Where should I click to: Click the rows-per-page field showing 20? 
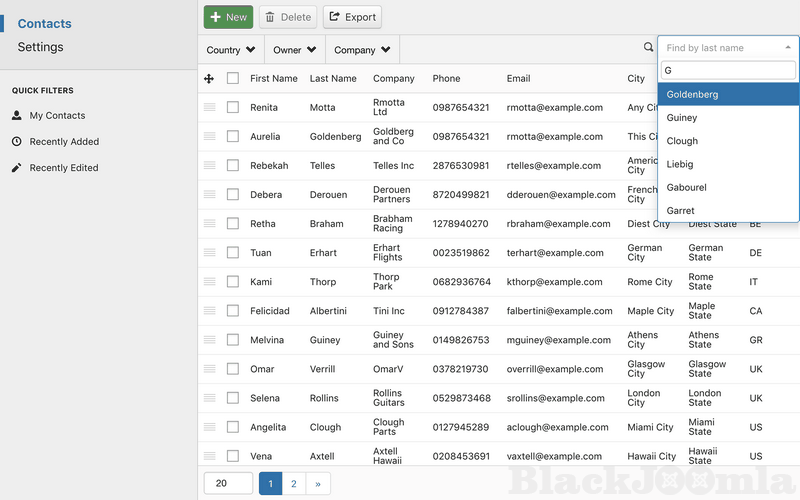coord(228,484)
